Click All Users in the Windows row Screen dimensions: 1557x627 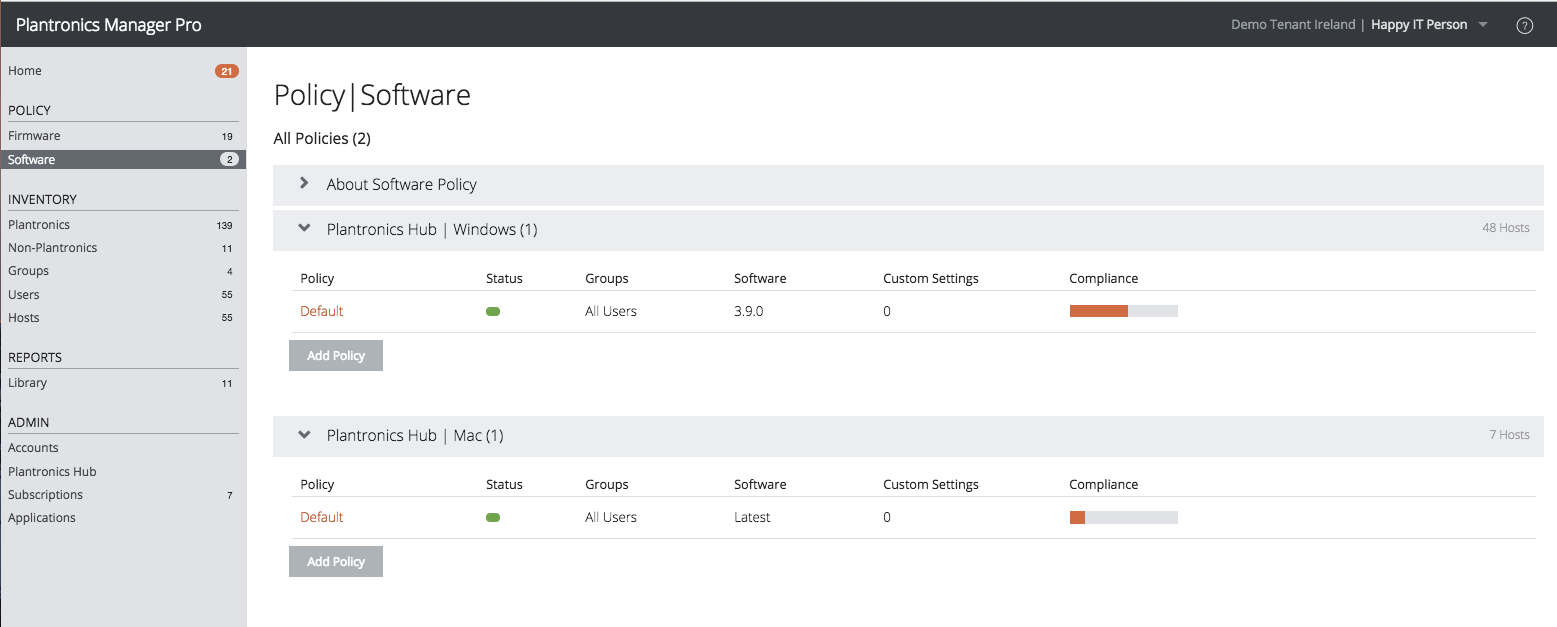coord(611,311)
